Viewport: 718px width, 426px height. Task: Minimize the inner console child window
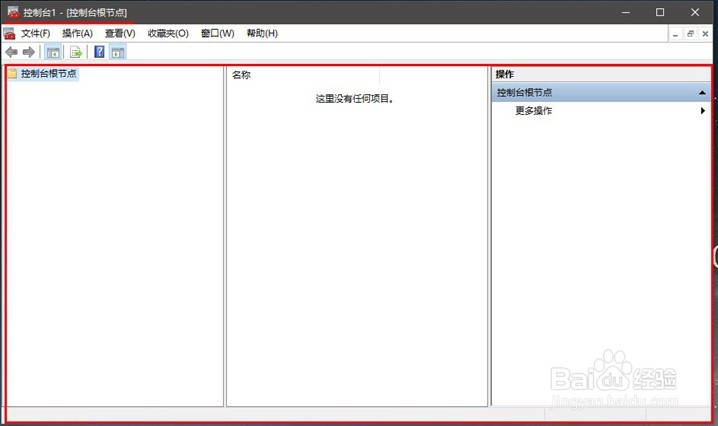[675, 34]
